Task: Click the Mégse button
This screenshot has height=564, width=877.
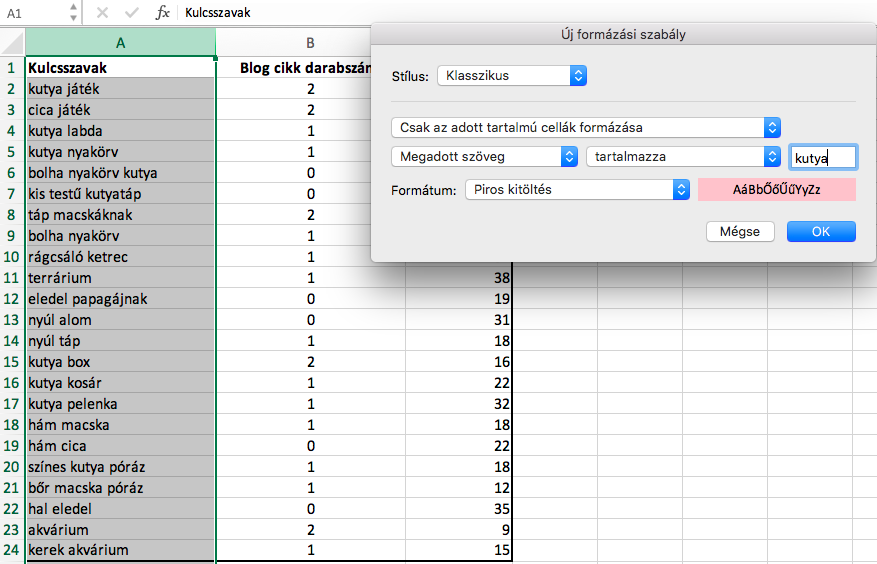Action: [x=740, y=232]
